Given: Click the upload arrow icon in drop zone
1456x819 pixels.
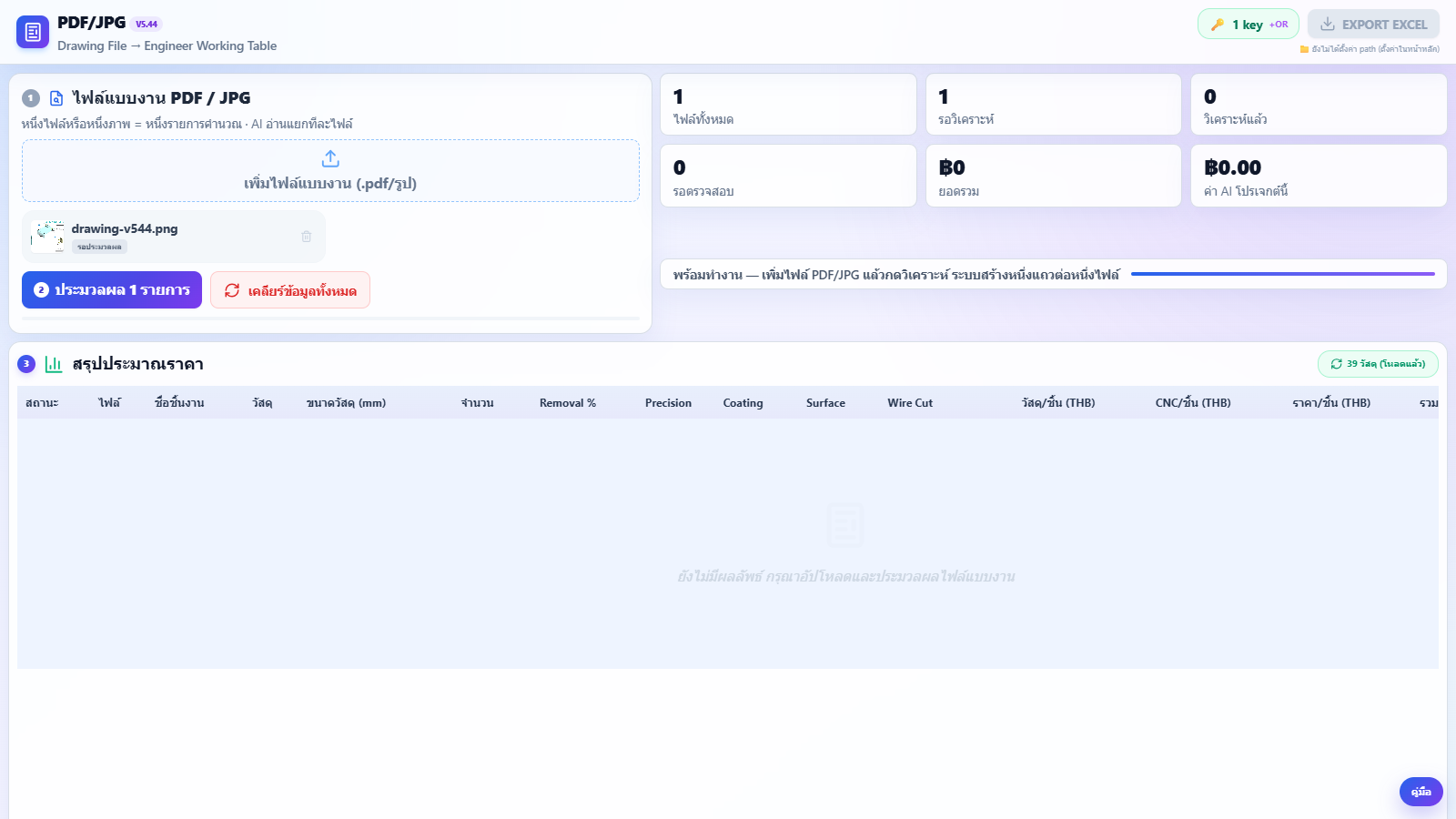Looking at the screenshot, I should click(330, 159).
